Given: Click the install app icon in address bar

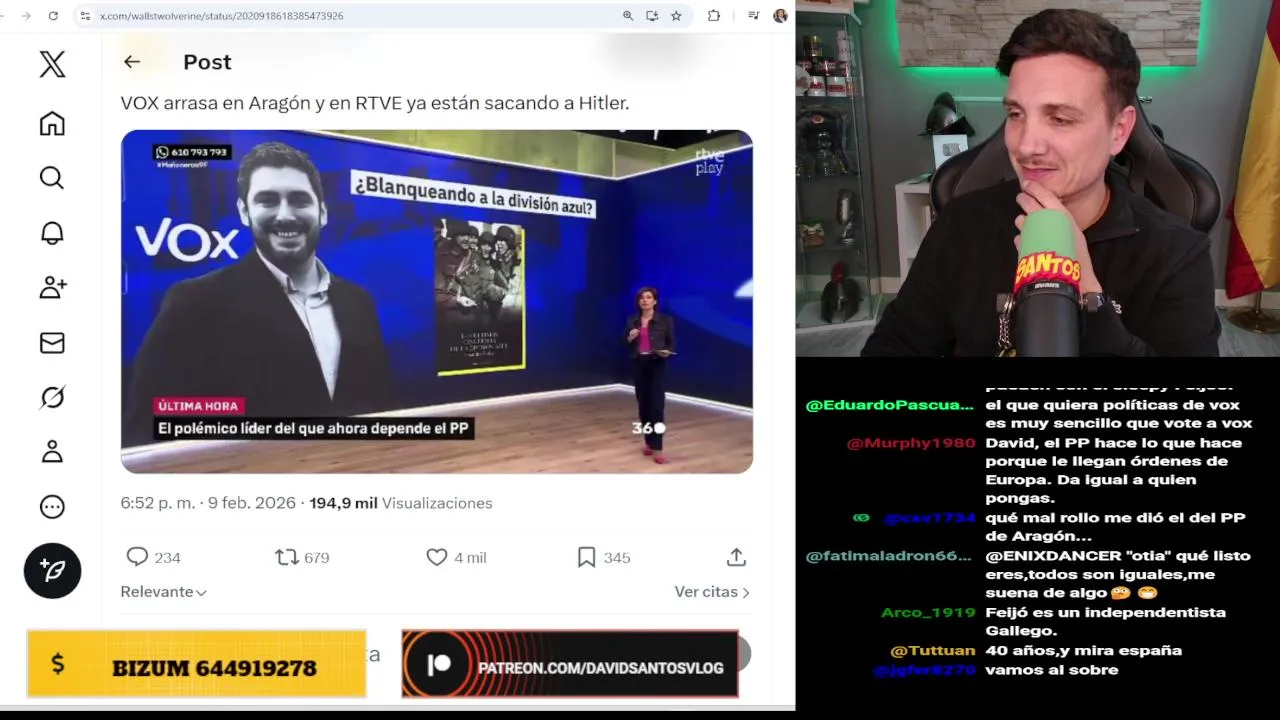Looking at the screenshot, I should point(652,16).
